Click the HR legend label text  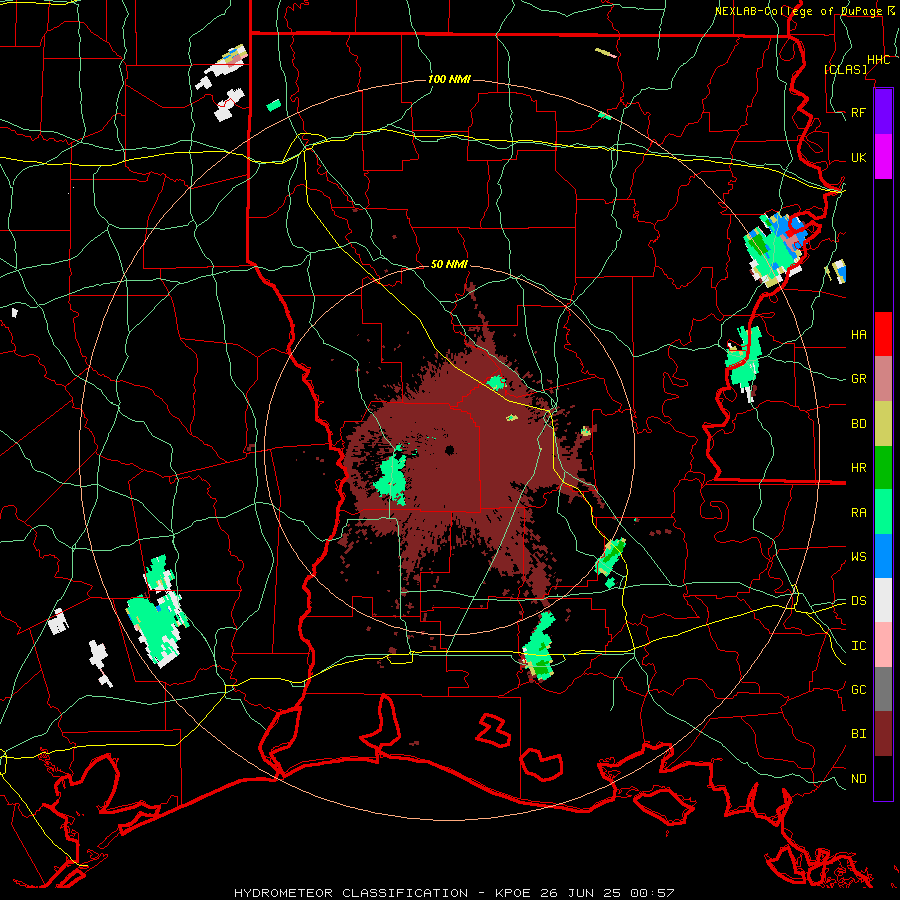point(858,468)
